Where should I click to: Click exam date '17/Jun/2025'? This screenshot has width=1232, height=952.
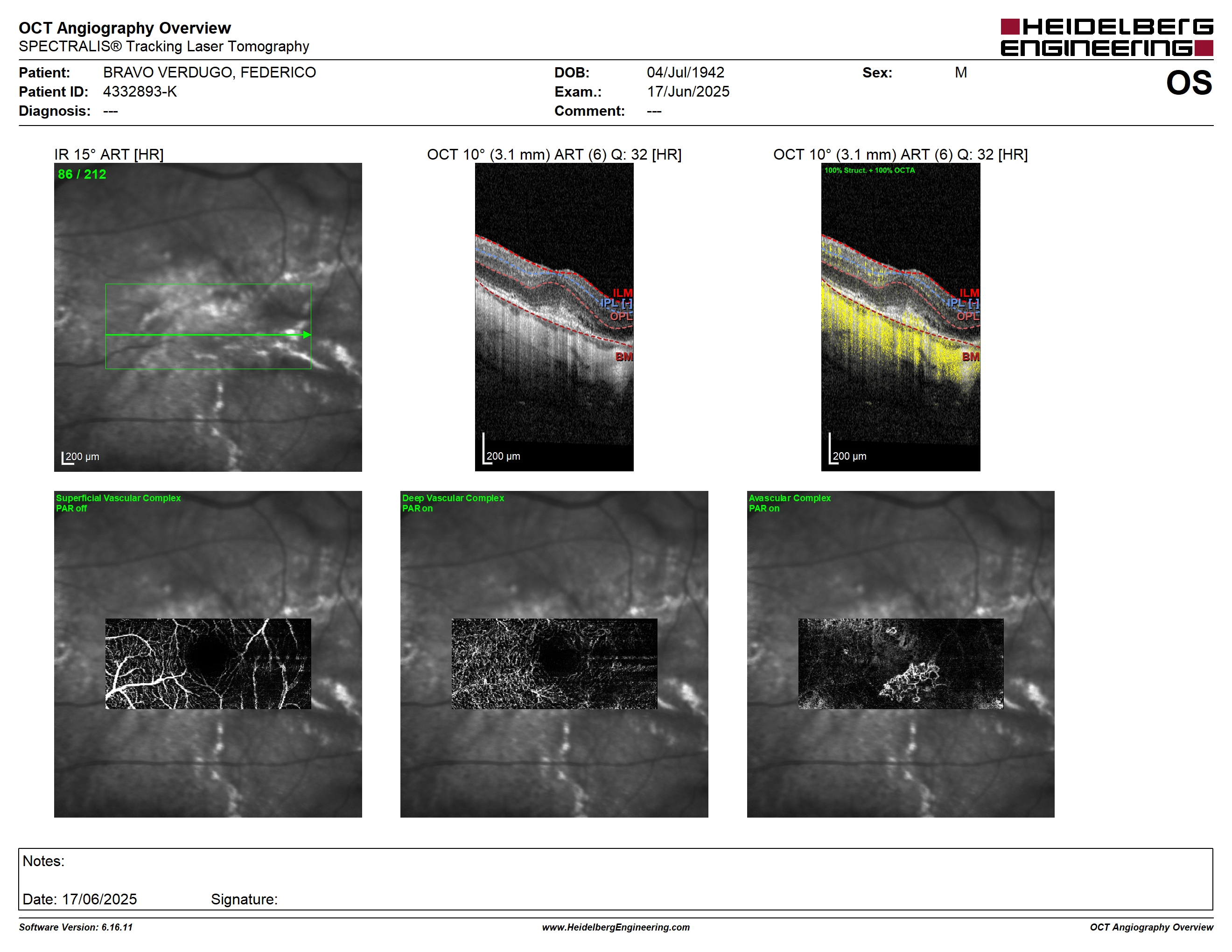688,91
